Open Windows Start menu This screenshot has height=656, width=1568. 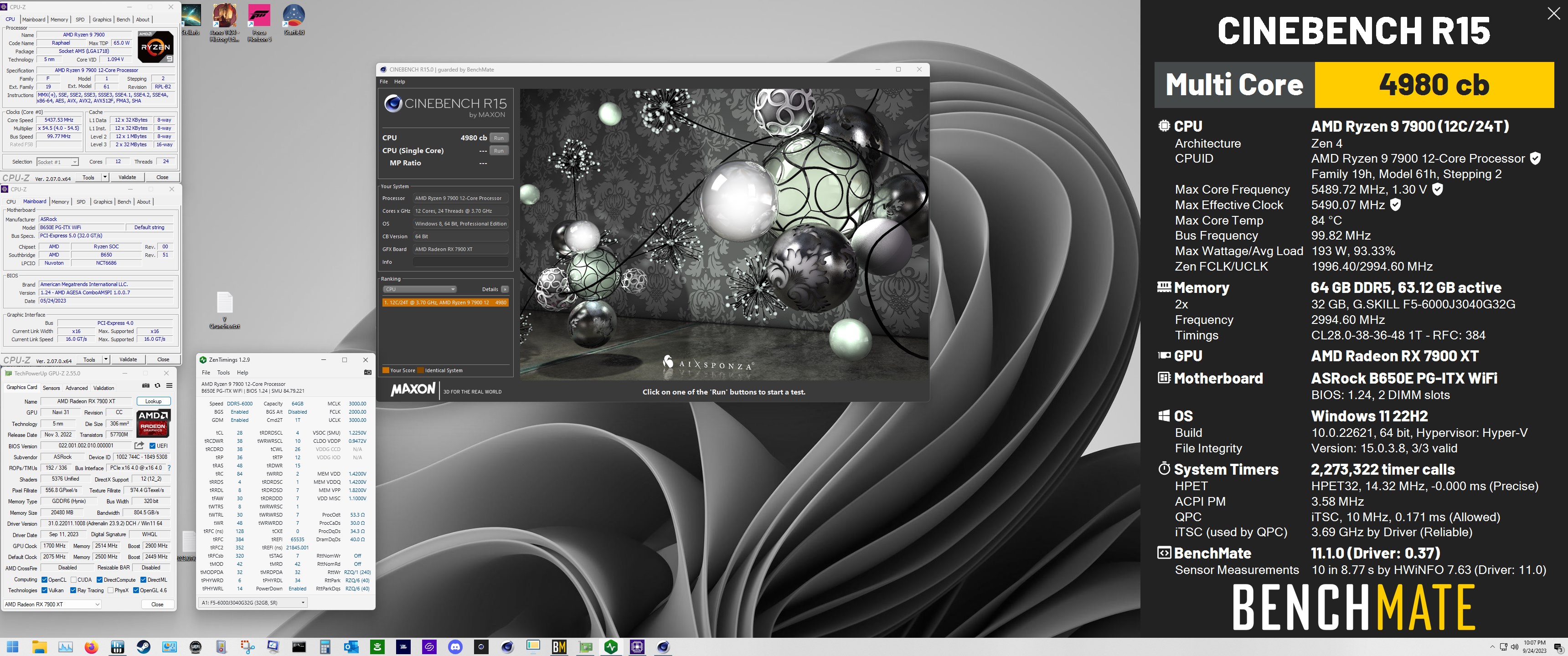click(12, 647)
